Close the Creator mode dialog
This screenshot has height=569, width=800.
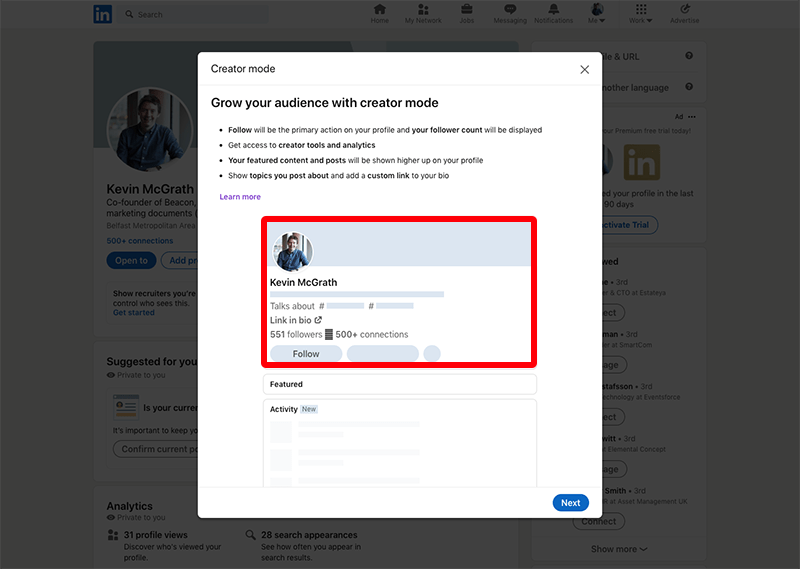click(x=585, y=69)
